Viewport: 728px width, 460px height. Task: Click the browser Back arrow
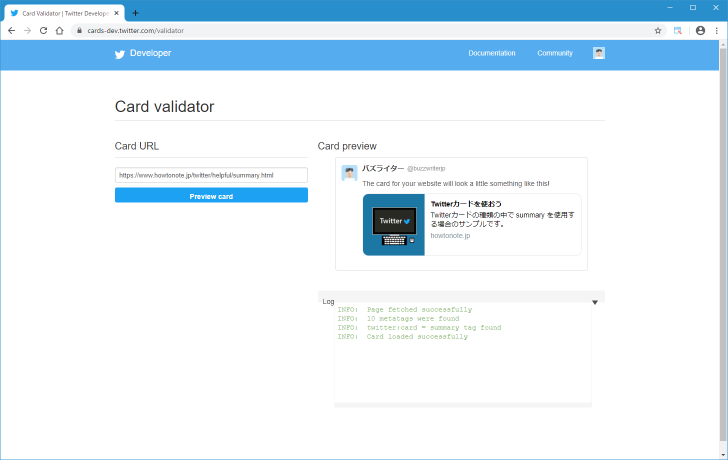12,31
